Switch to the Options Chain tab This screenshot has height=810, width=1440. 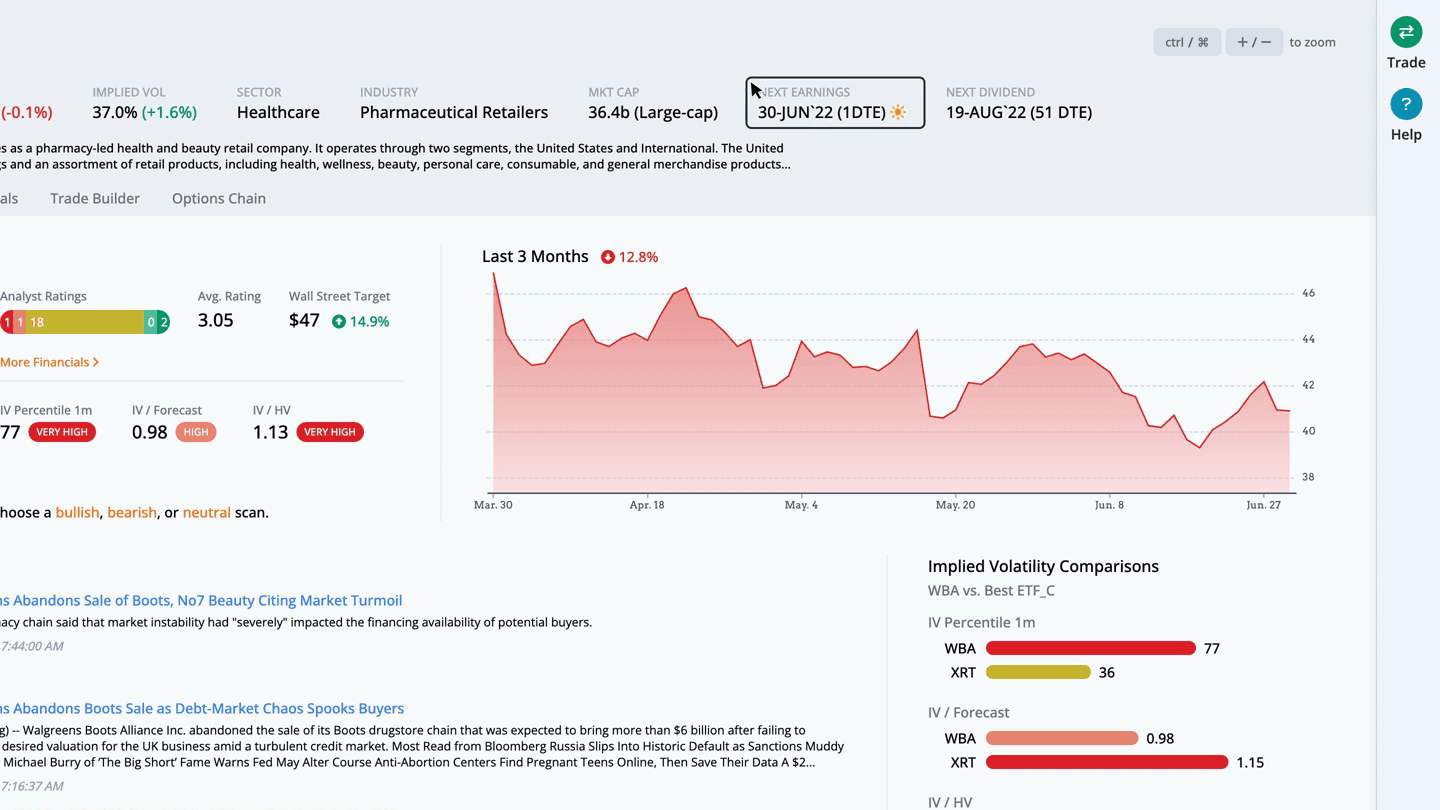point(219,198)
